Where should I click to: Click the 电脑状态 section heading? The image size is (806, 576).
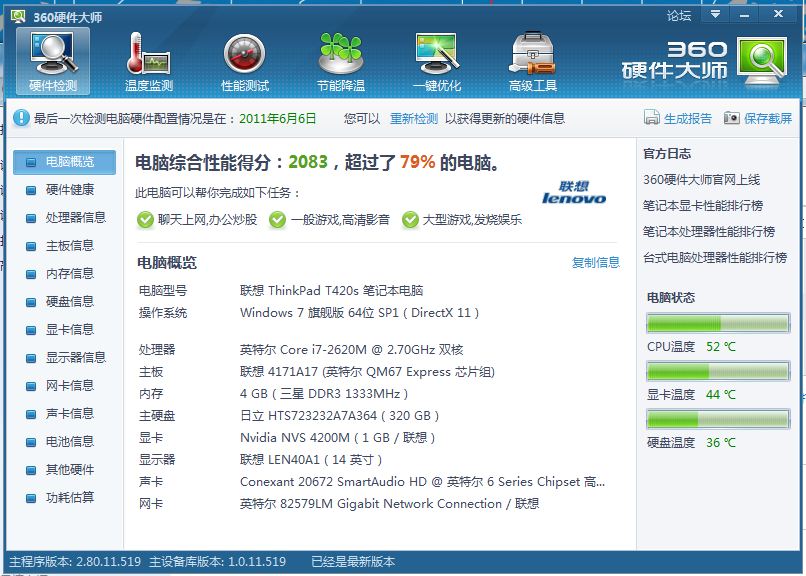[x=671, y=298]
